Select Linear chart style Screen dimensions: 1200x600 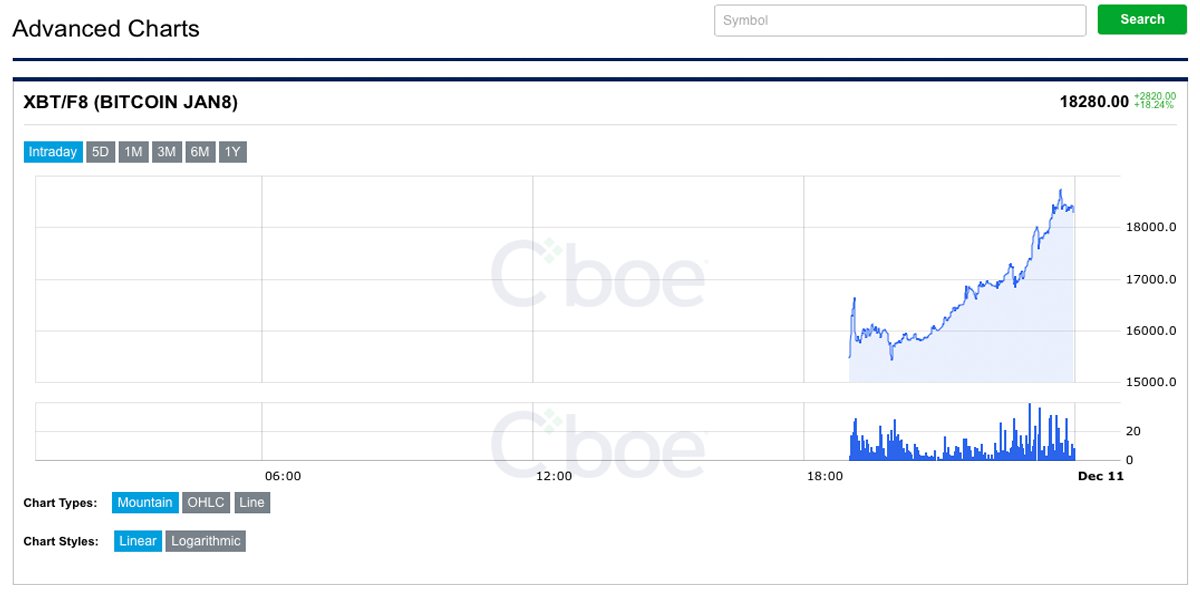(x=137, y=540)
